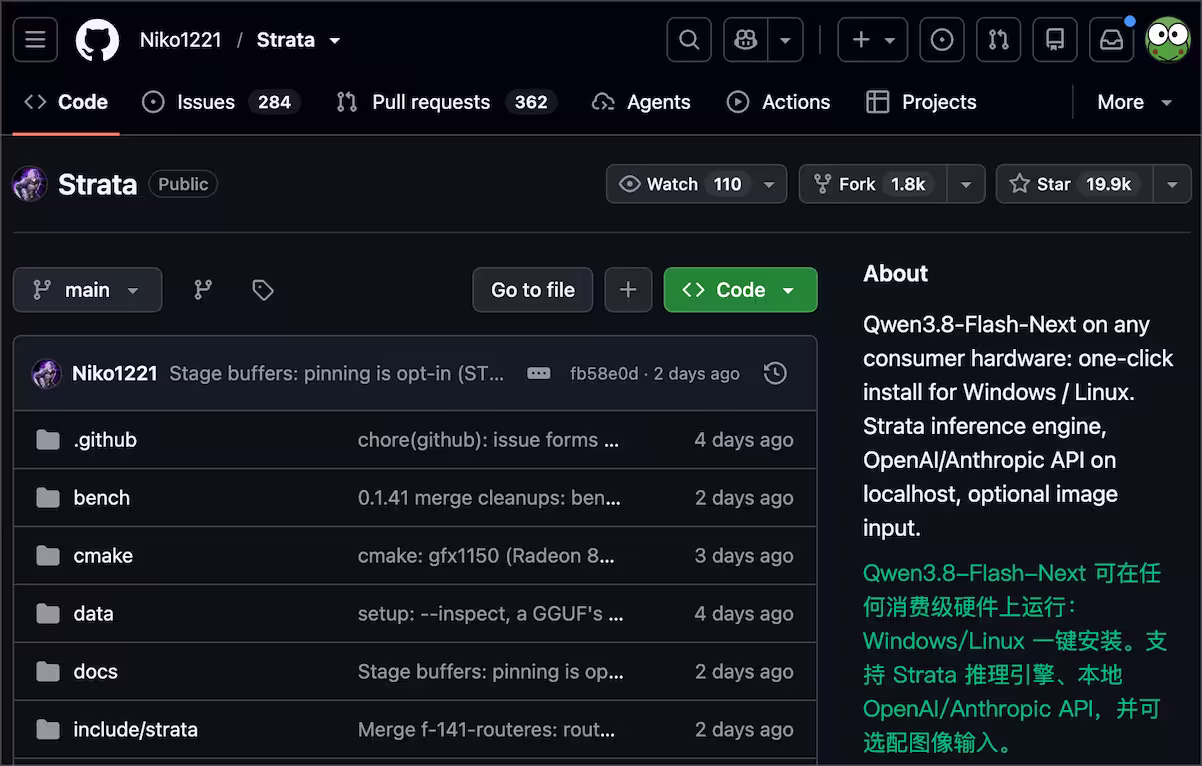Screen dimensions: 1202x766
Task: Expand the More tabs menu
Action: [1134, 102]
